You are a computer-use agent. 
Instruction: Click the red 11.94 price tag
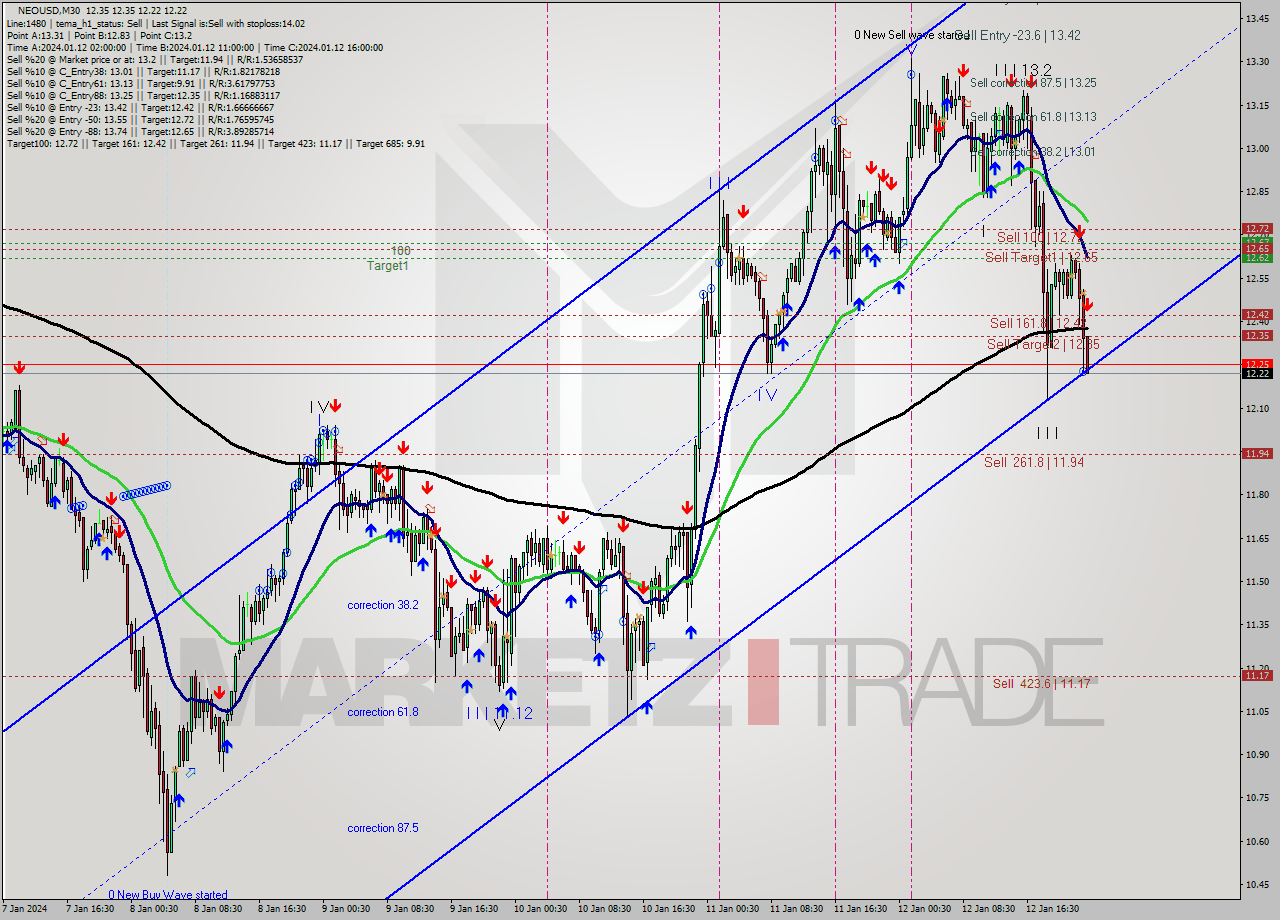(x=1257, y=453)
